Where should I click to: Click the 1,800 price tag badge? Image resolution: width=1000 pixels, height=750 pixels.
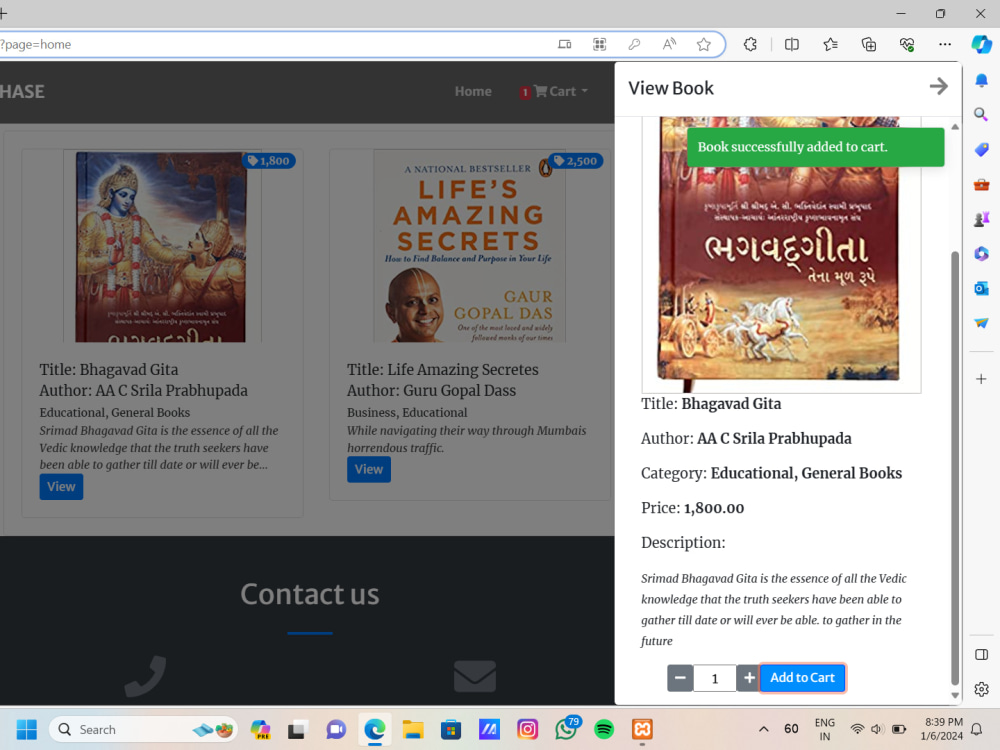pos(268,161)
